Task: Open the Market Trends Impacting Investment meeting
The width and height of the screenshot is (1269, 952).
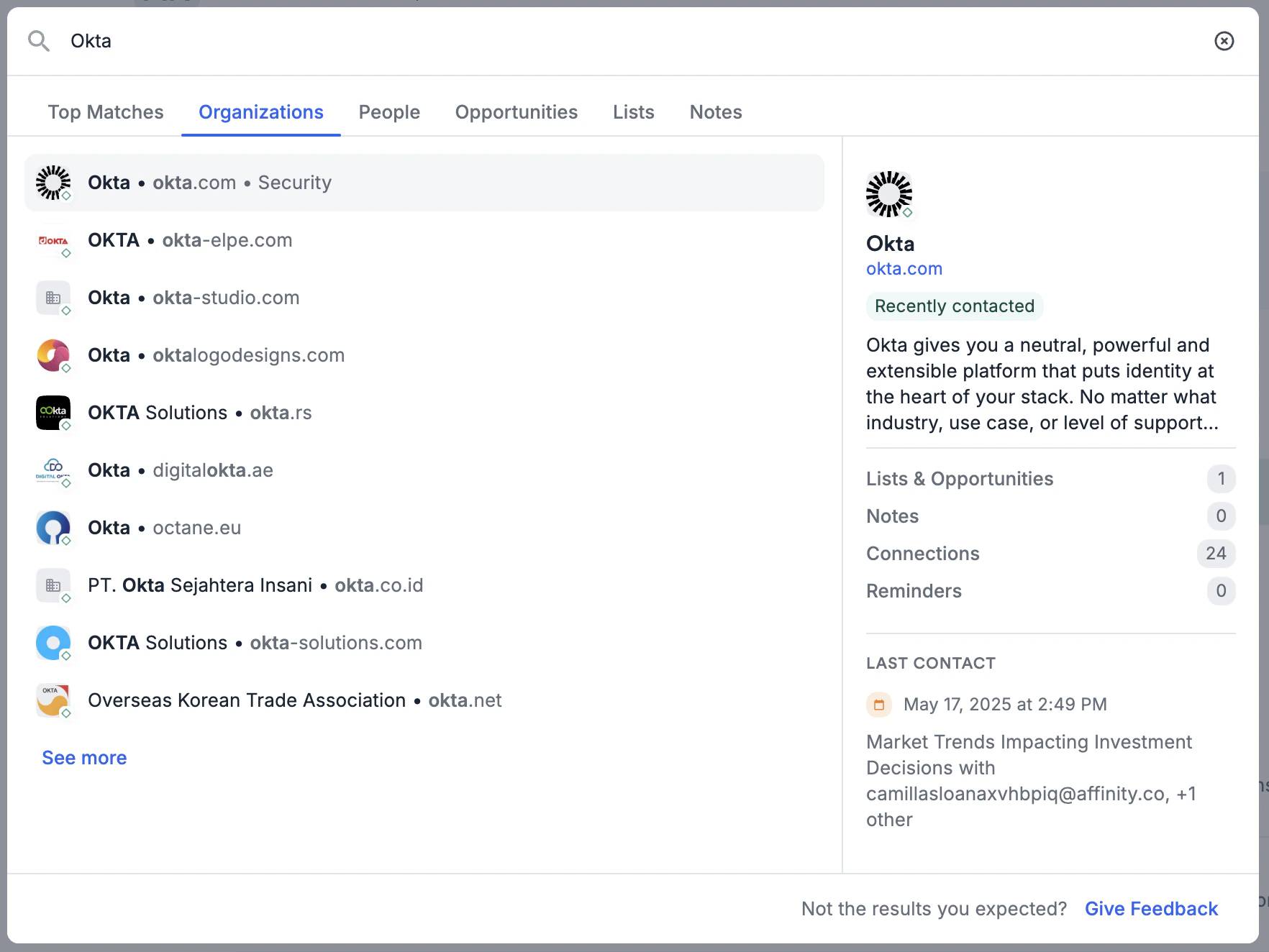Action: coord(1031,781)
